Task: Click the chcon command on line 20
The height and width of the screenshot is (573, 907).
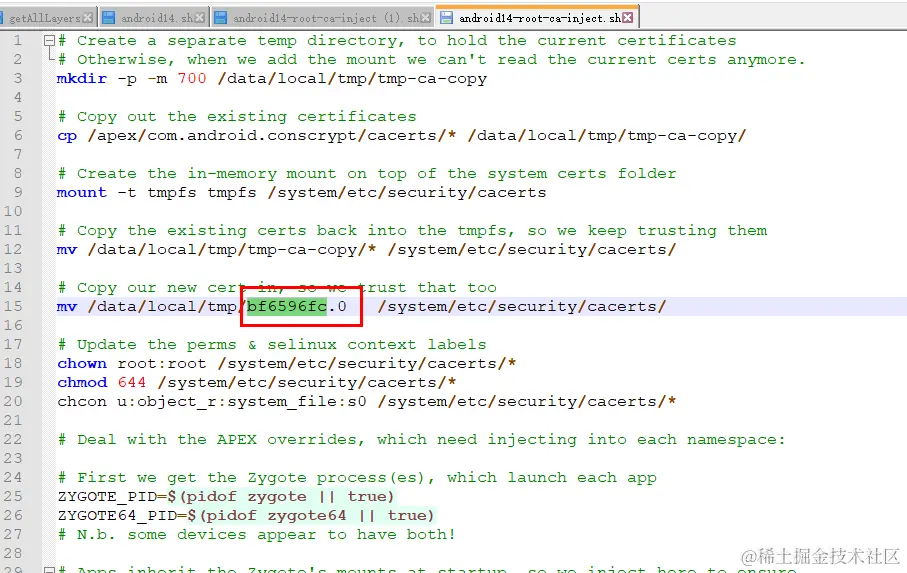Action: click(82, 401)
